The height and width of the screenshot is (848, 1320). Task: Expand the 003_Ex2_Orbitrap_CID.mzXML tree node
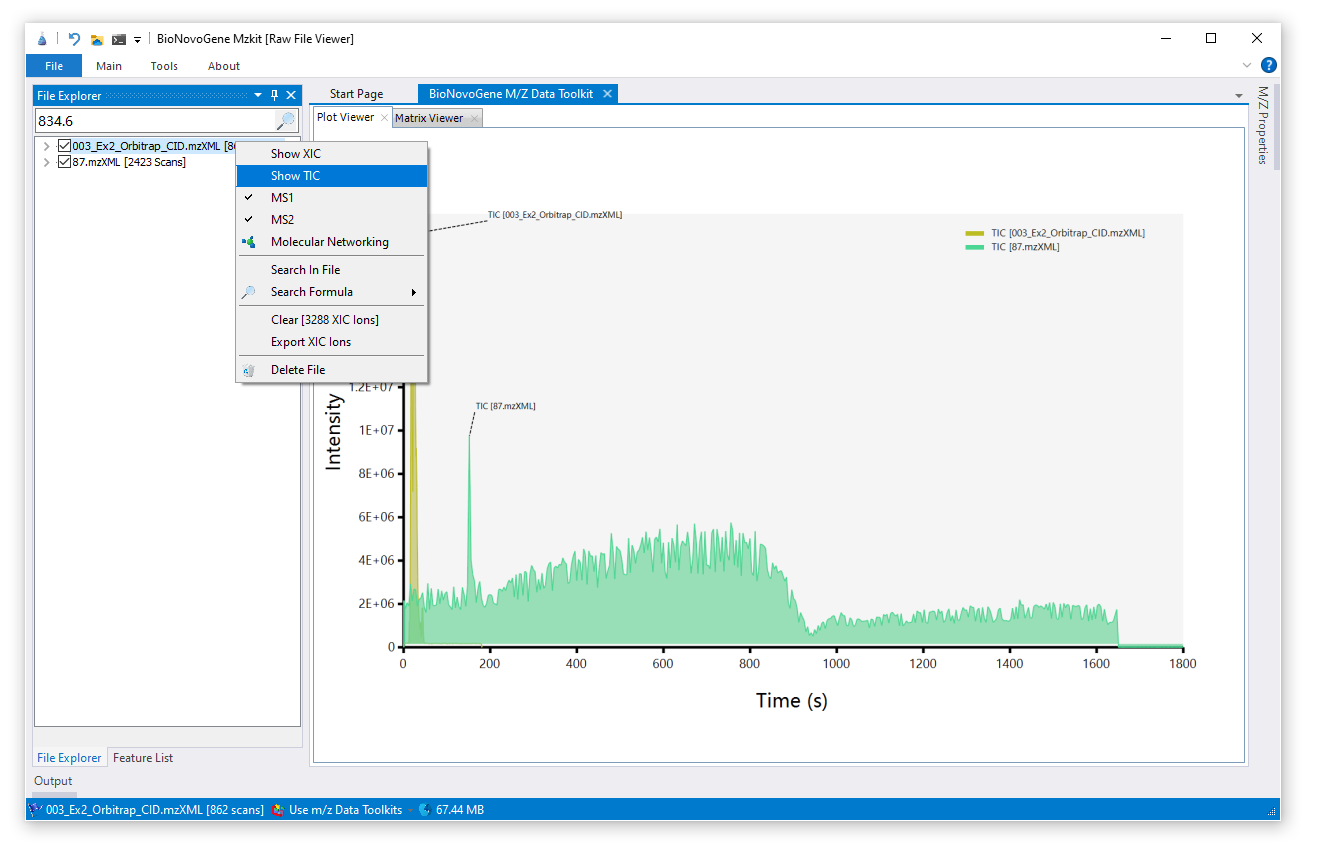click(46, 146)
